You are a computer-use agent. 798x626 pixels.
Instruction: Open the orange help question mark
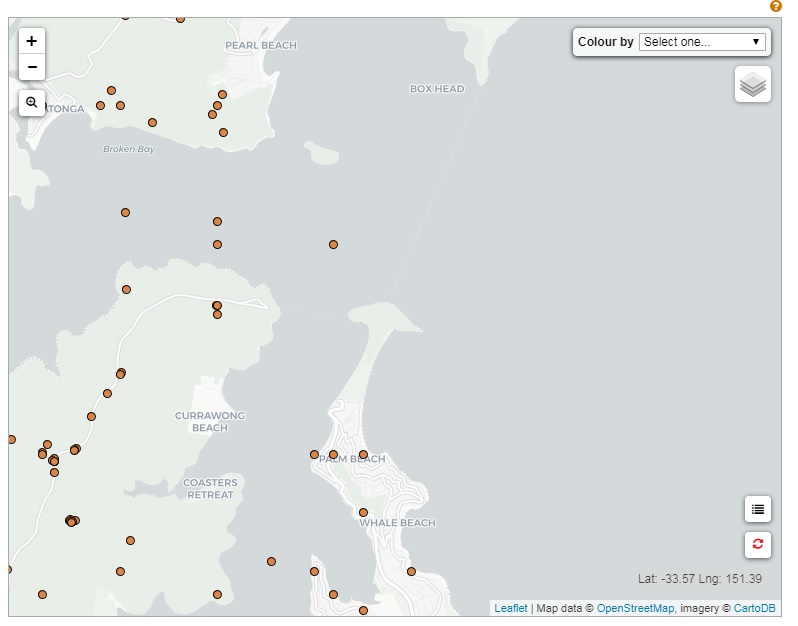coord(776,6)
